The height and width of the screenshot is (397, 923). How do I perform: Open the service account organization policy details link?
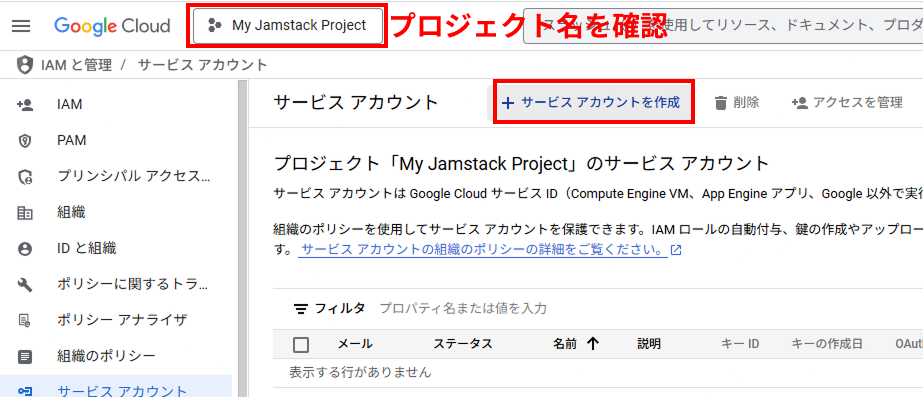484,249
